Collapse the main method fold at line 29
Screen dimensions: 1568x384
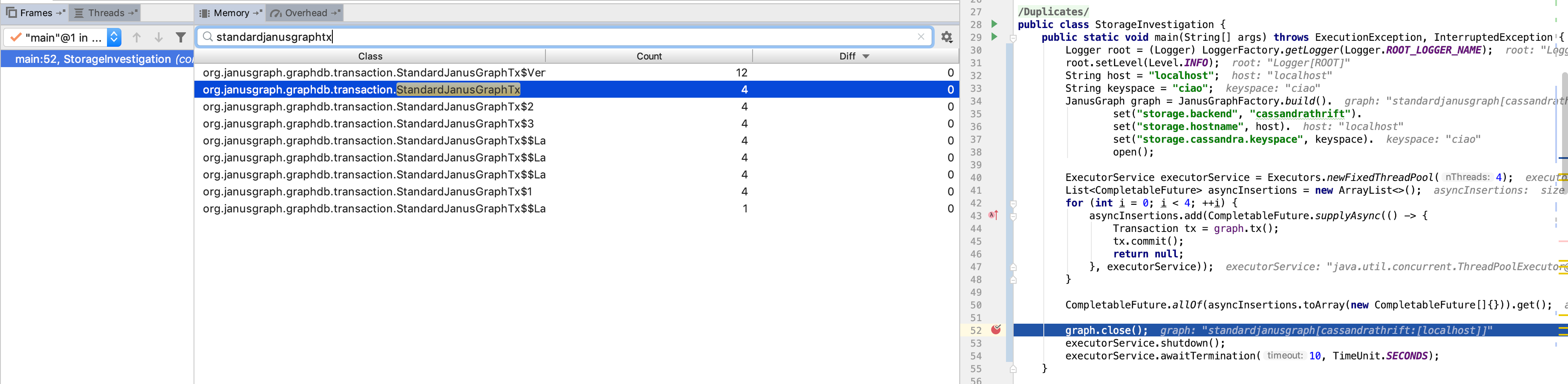coord(1013,38)
